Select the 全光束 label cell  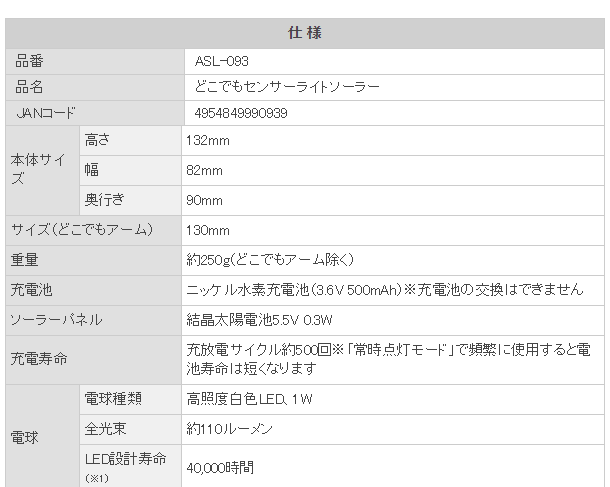coord(130,429)
